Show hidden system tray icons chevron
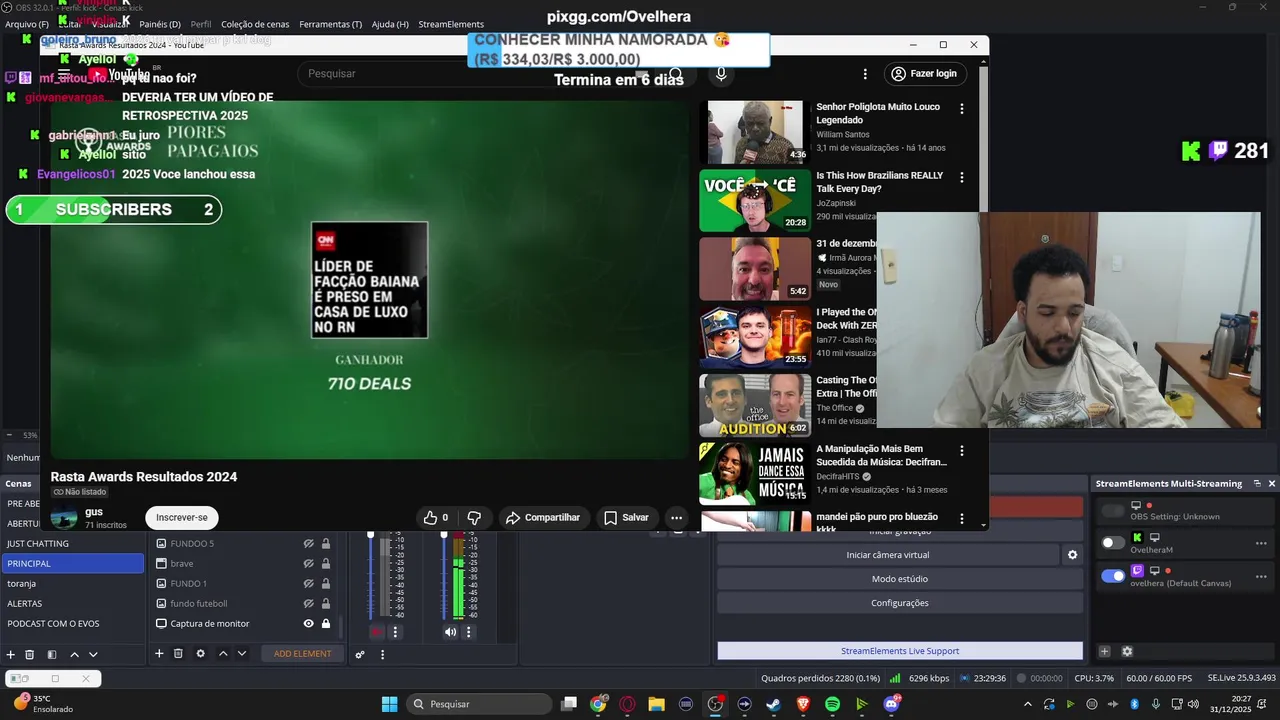 (1028, 704)
